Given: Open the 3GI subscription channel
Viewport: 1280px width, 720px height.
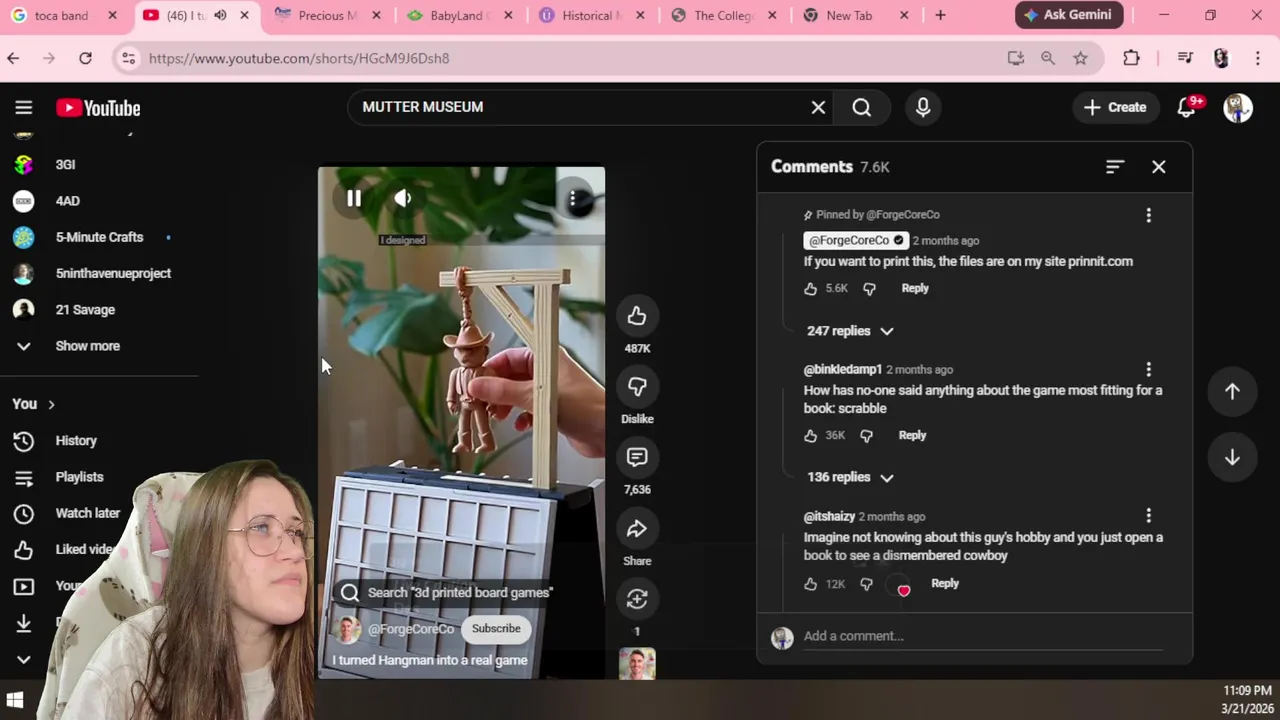Looking at the screenshot, I should pyautogui.click(x=65, y=165).
